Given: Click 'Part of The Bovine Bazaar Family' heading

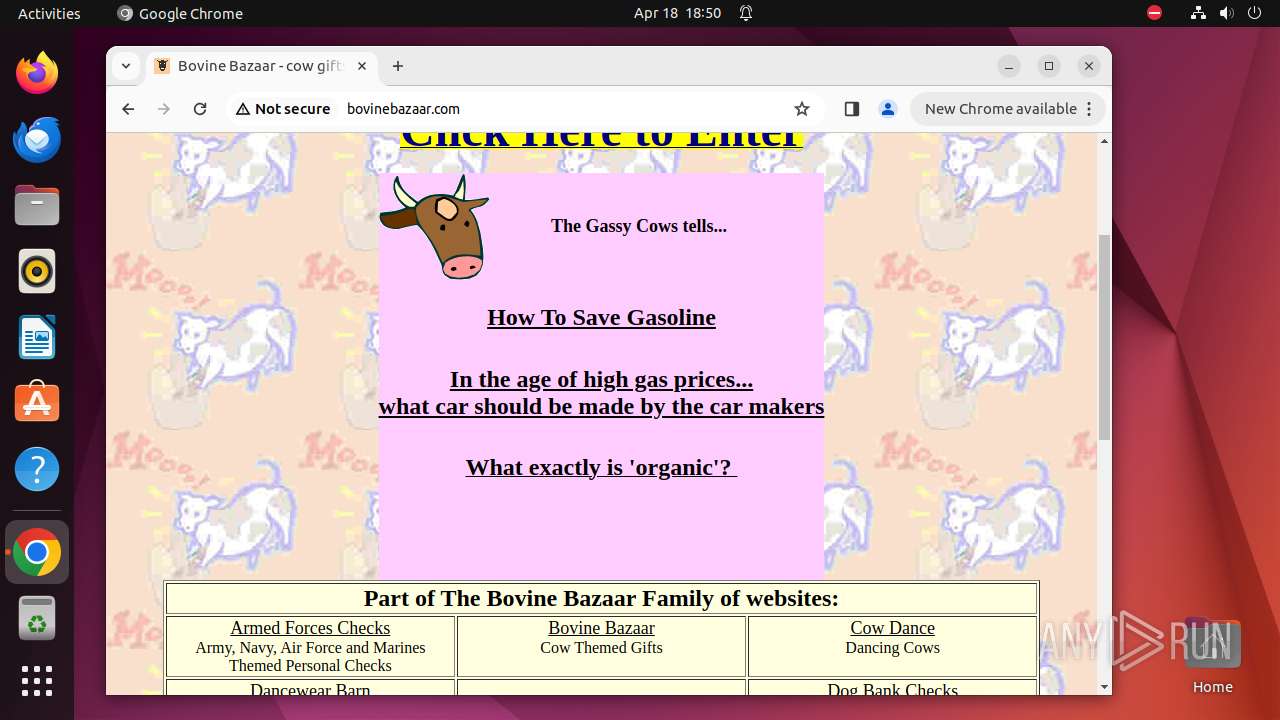Looking at the screenshot, I should coord(601,598).
